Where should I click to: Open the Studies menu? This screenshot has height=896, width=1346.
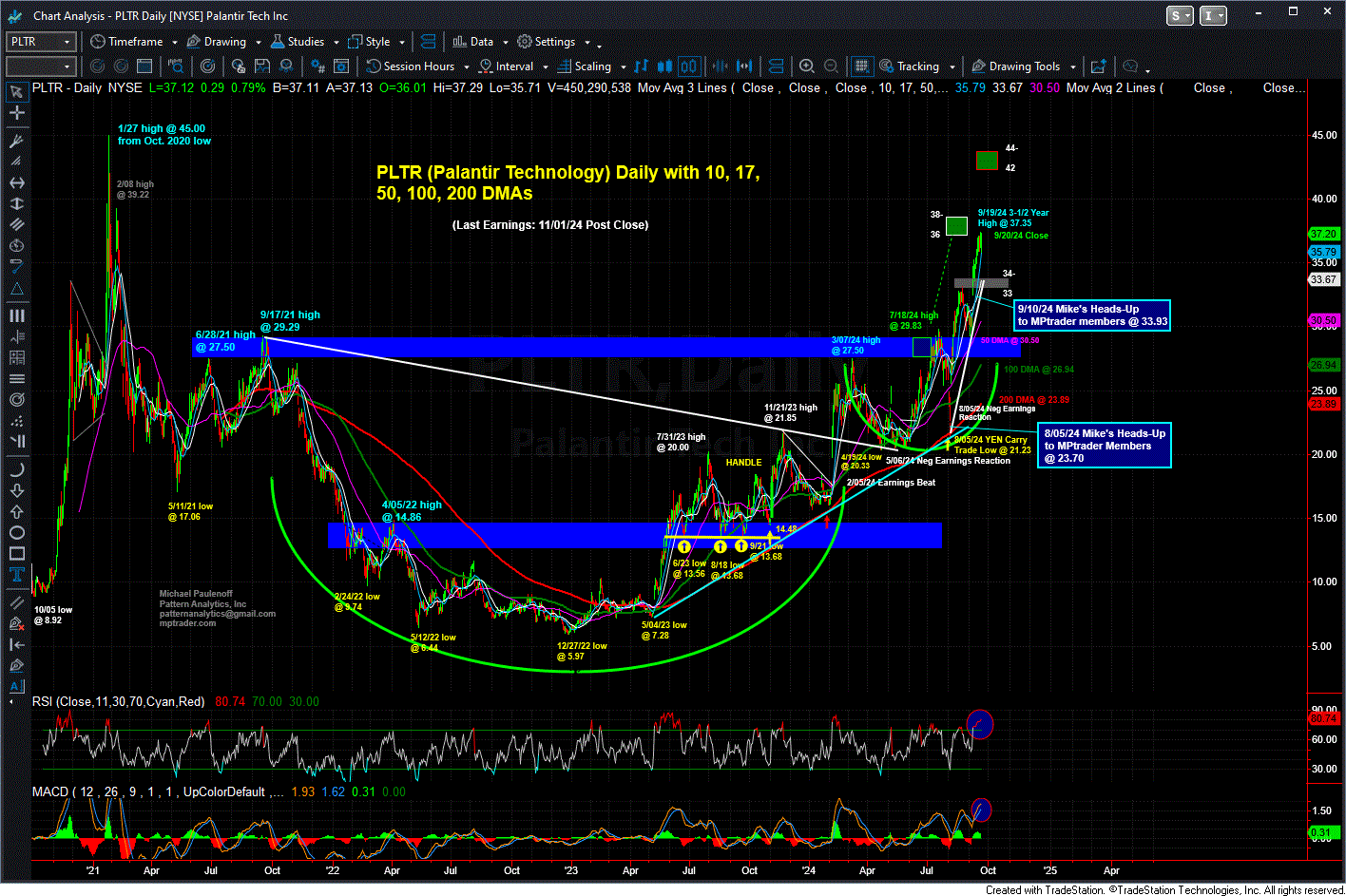click(297, 42)
